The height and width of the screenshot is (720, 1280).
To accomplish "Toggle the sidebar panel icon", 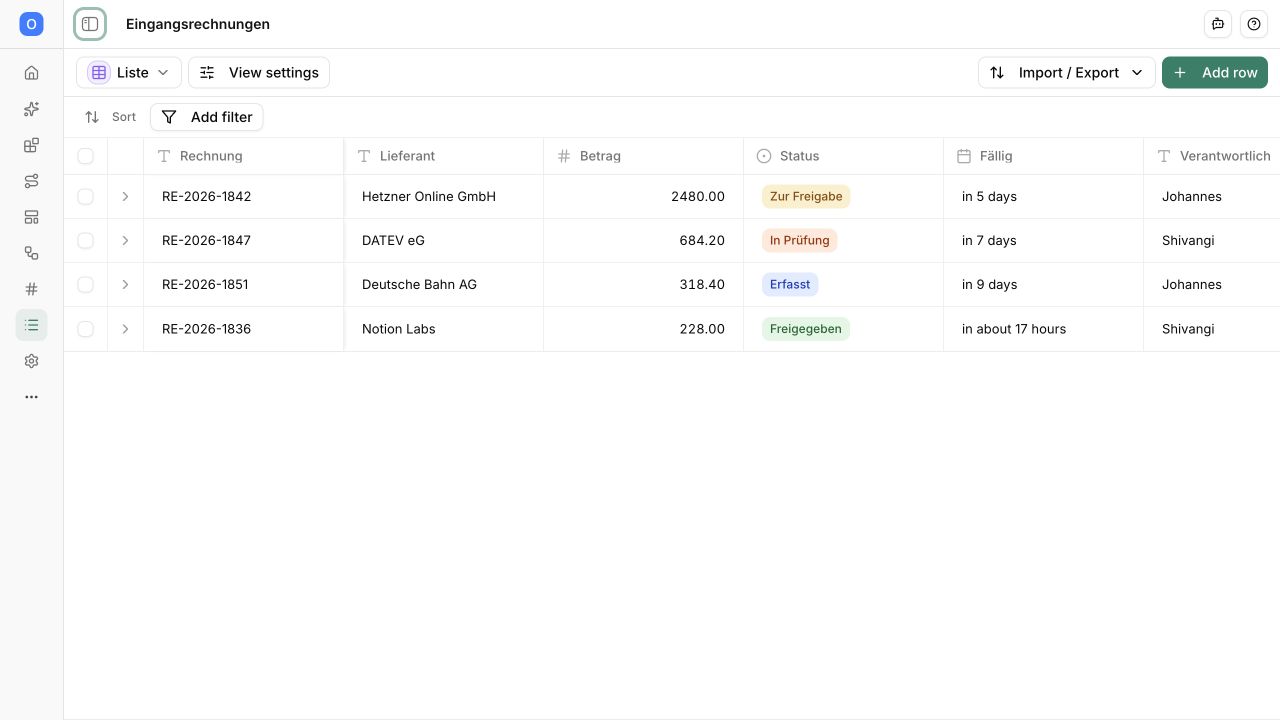I will click(90, 24).
